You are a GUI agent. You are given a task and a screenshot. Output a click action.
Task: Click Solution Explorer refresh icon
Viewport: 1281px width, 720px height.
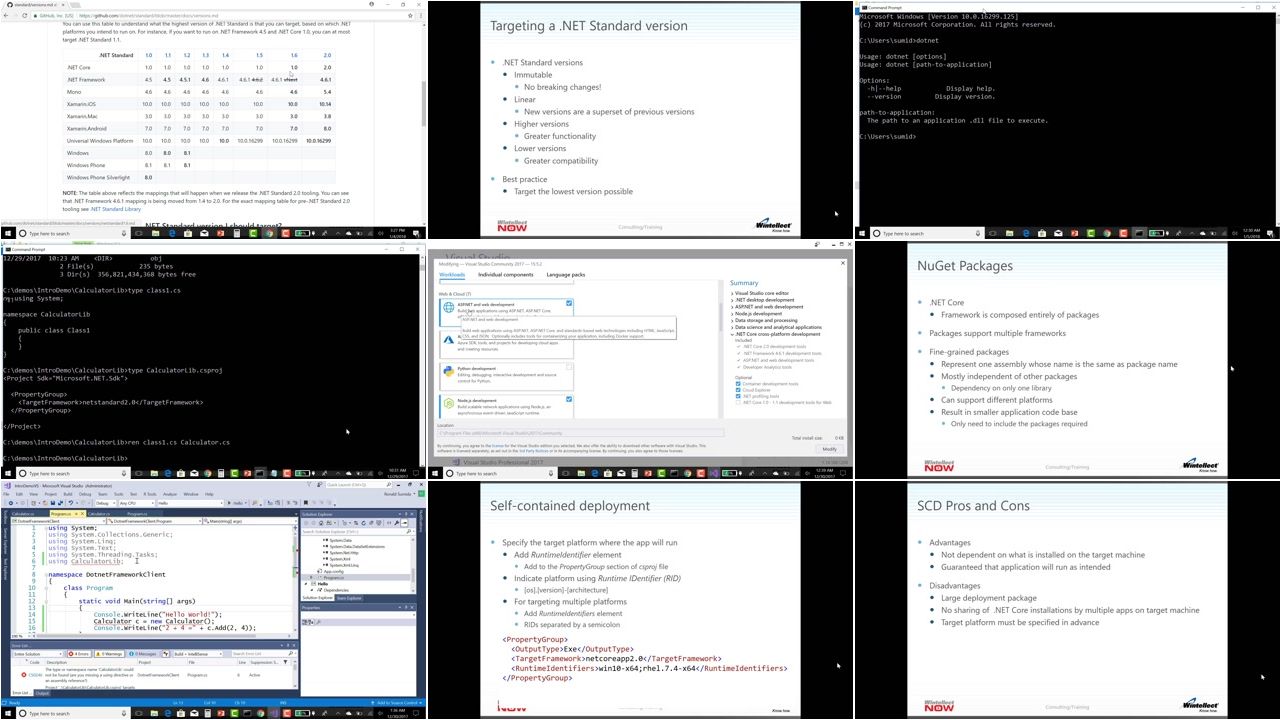[x=364, y=523]
